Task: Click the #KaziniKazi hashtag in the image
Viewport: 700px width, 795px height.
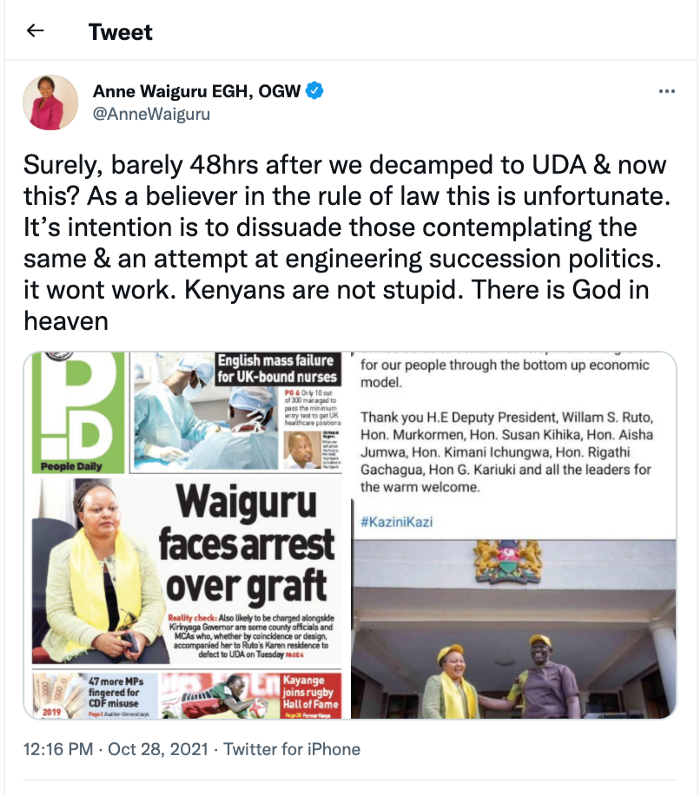Action: click(397, 522)
